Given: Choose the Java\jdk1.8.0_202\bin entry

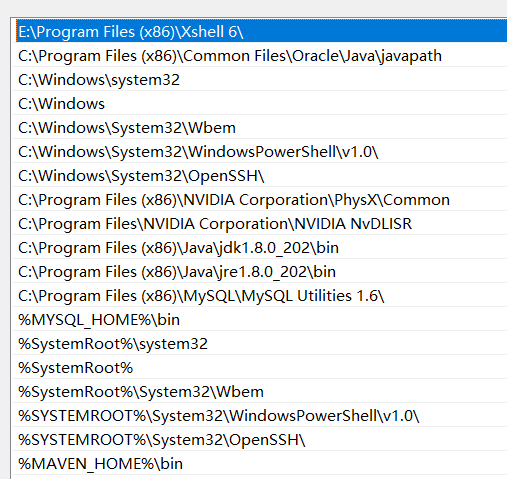Looking at the screenshot, I should (x=260, y=248).
